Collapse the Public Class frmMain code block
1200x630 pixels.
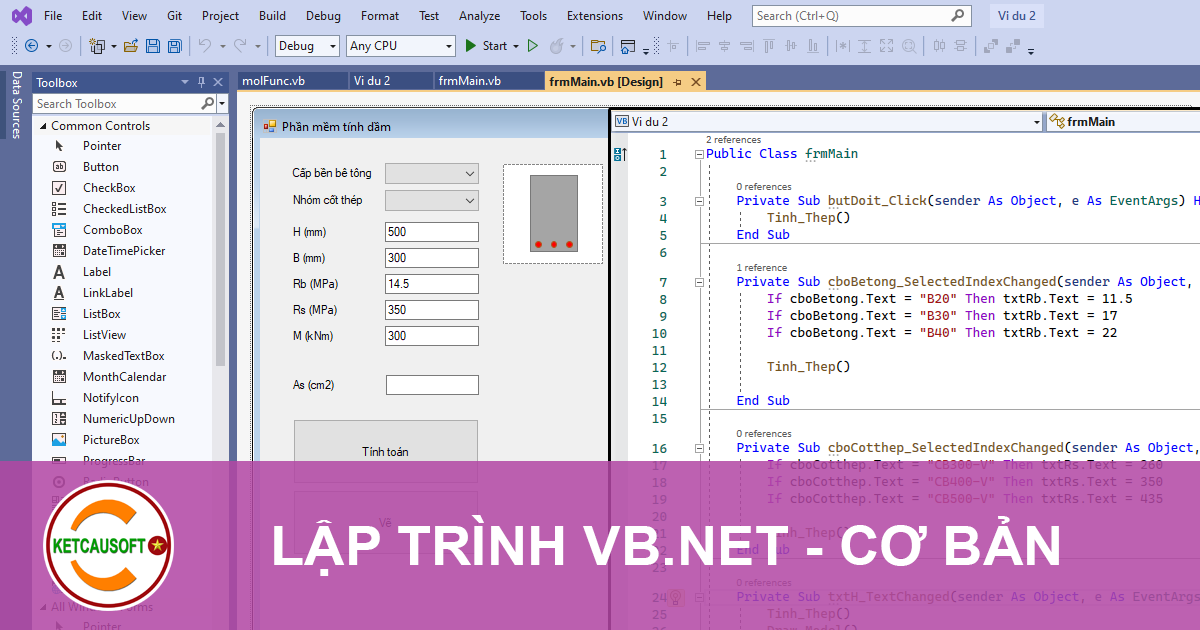click(x=698, y=154)
